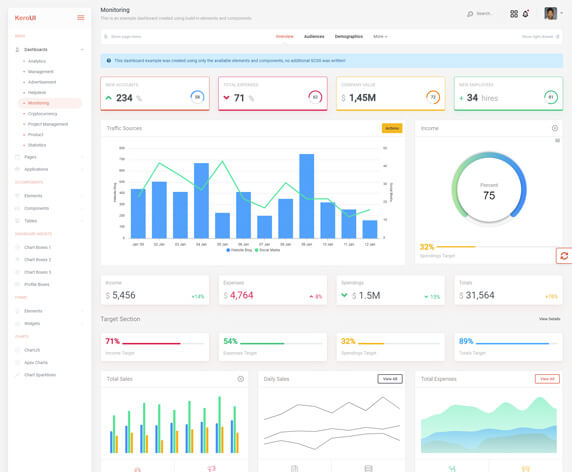The image size is (572, 472).
Task: Open the user avatar profile picture
Action: (x=550, y=13)
